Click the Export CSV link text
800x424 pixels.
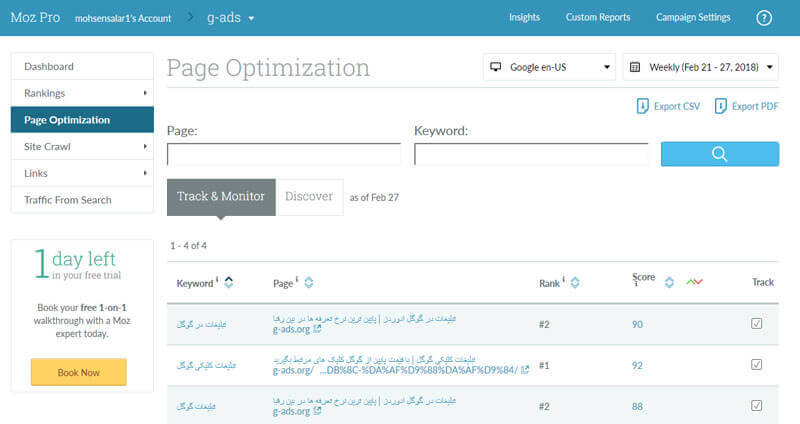677,106
